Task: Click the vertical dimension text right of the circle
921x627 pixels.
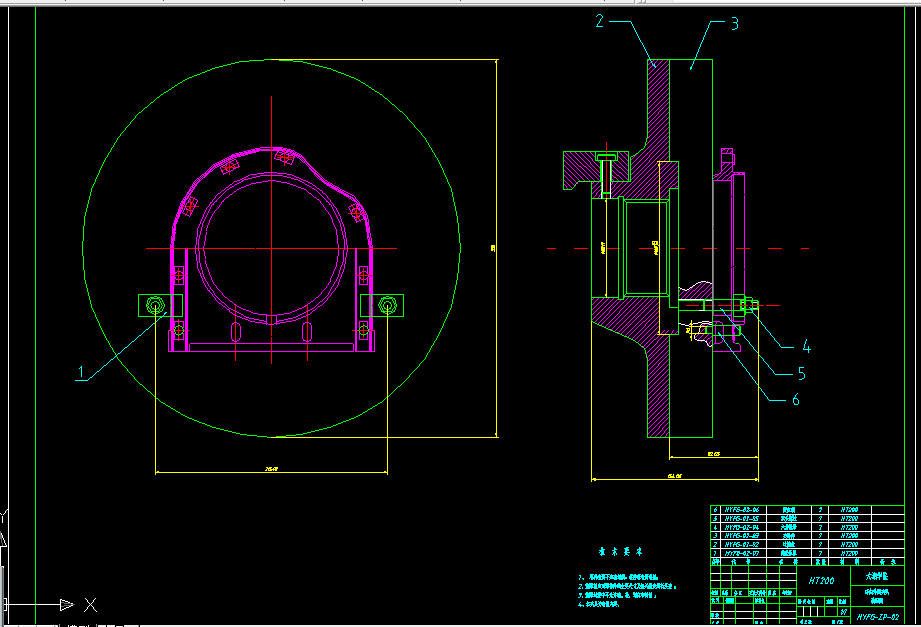Action: coord(493,249)
